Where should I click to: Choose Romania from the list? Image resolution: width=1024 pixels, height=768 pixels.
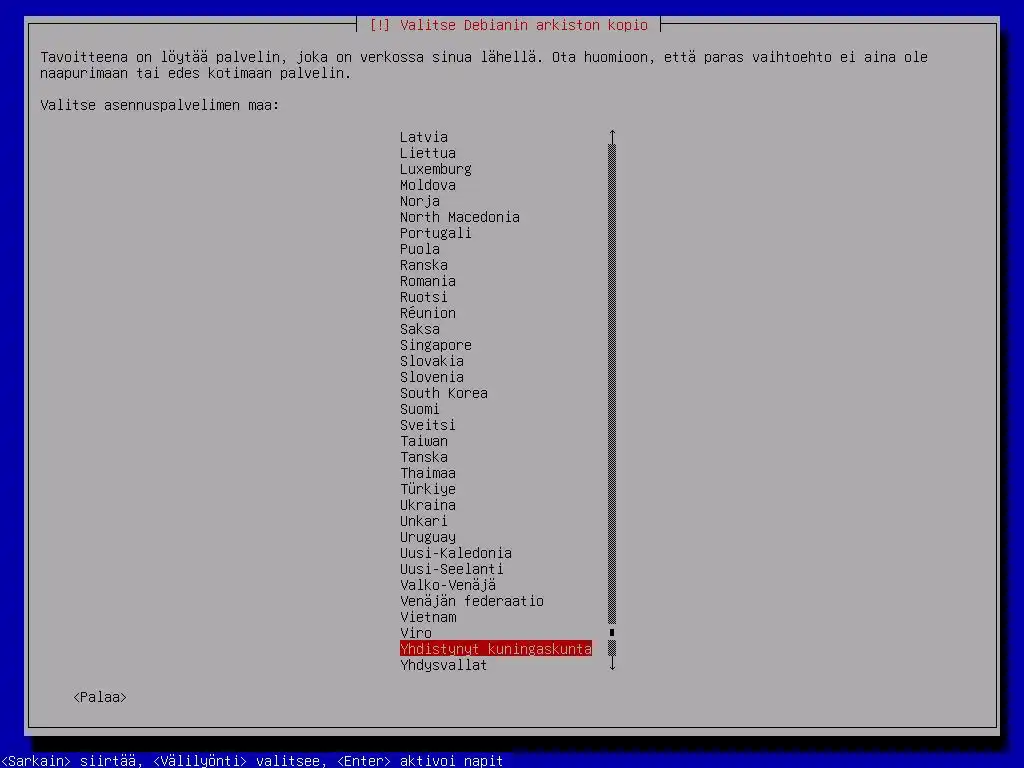[x=428, y=281]
